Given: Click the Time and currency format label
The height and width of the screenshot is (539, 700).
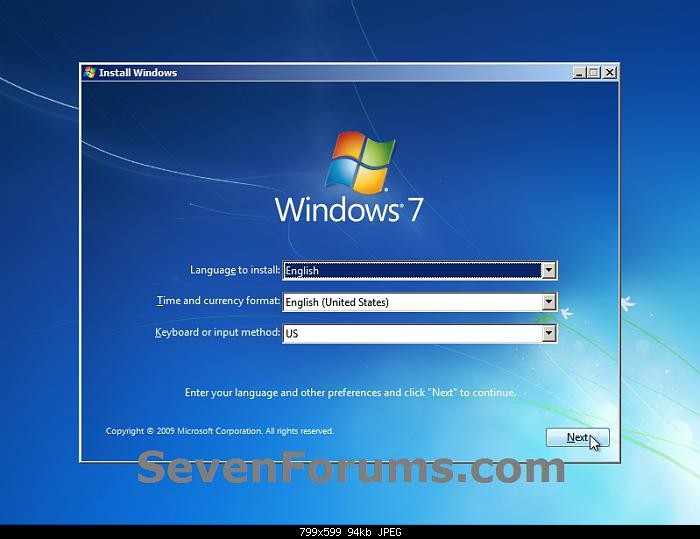Looking at the screenshot, I should (219, 301).
